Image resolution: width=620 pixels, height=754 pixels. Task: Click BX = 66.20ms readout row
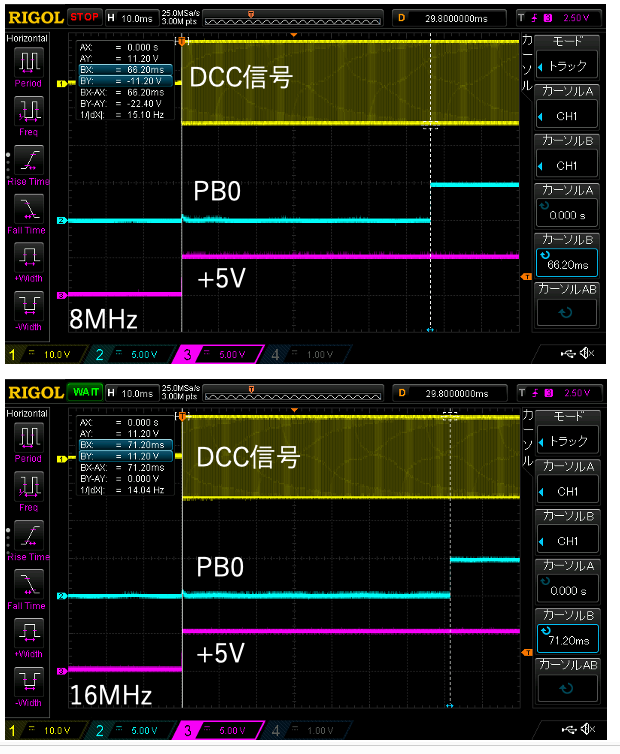126,70
